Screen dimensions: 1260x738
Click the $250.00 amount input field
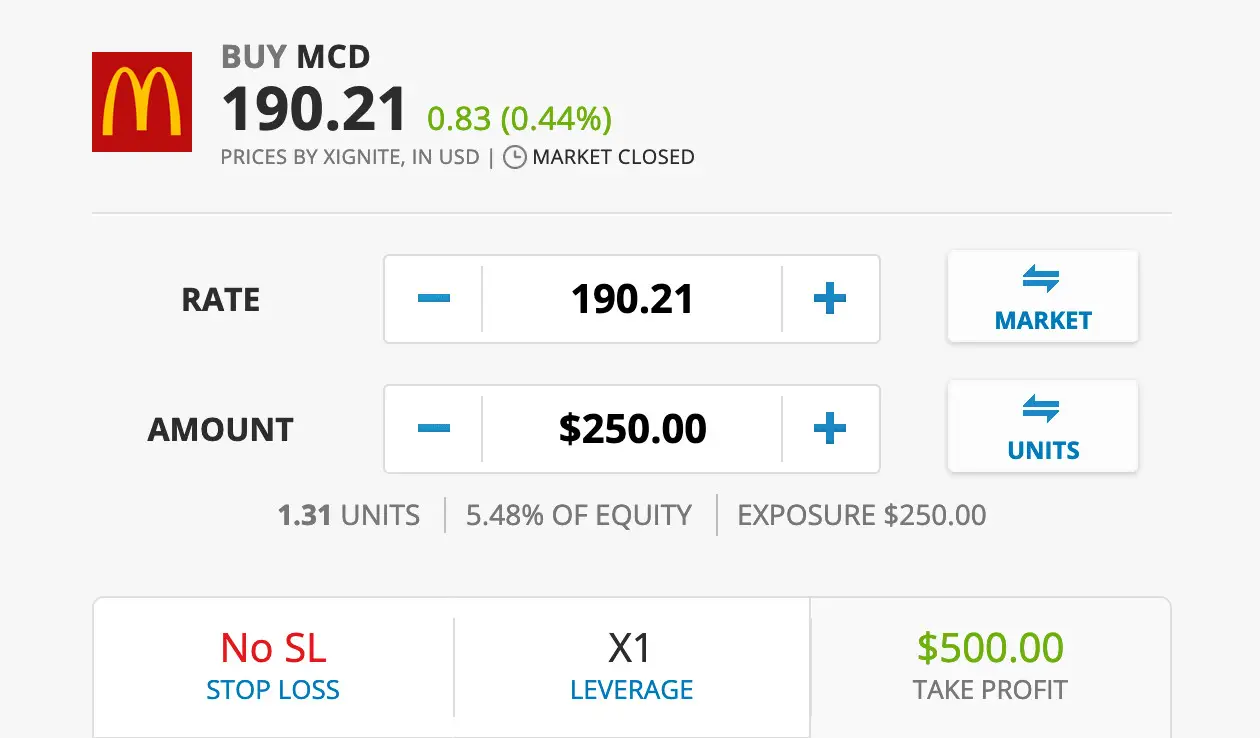pyautogui.click(x=632, y=429)
